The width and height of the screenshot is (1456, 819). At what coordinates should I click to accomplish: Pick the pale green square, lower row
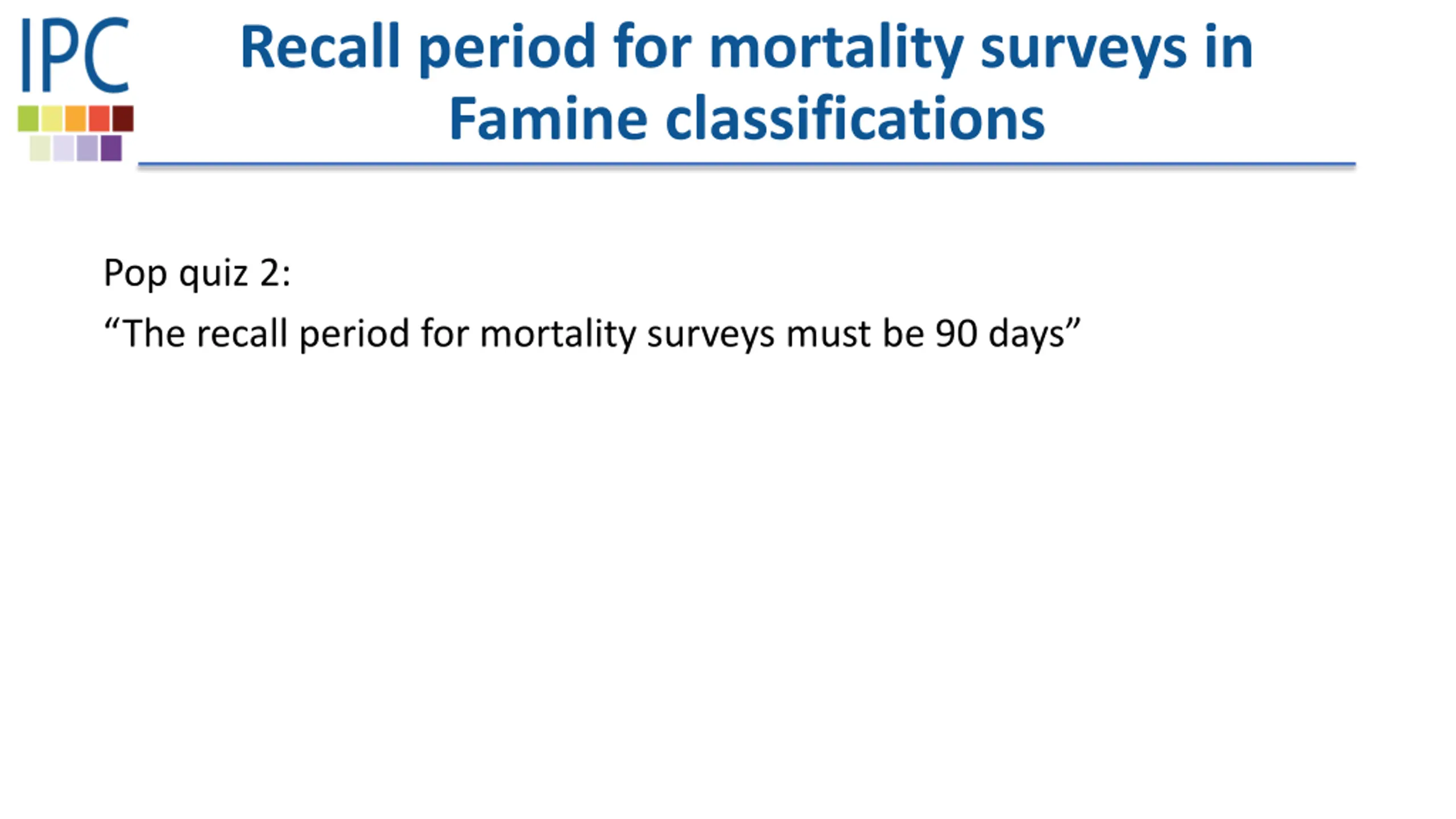[40, 148]
